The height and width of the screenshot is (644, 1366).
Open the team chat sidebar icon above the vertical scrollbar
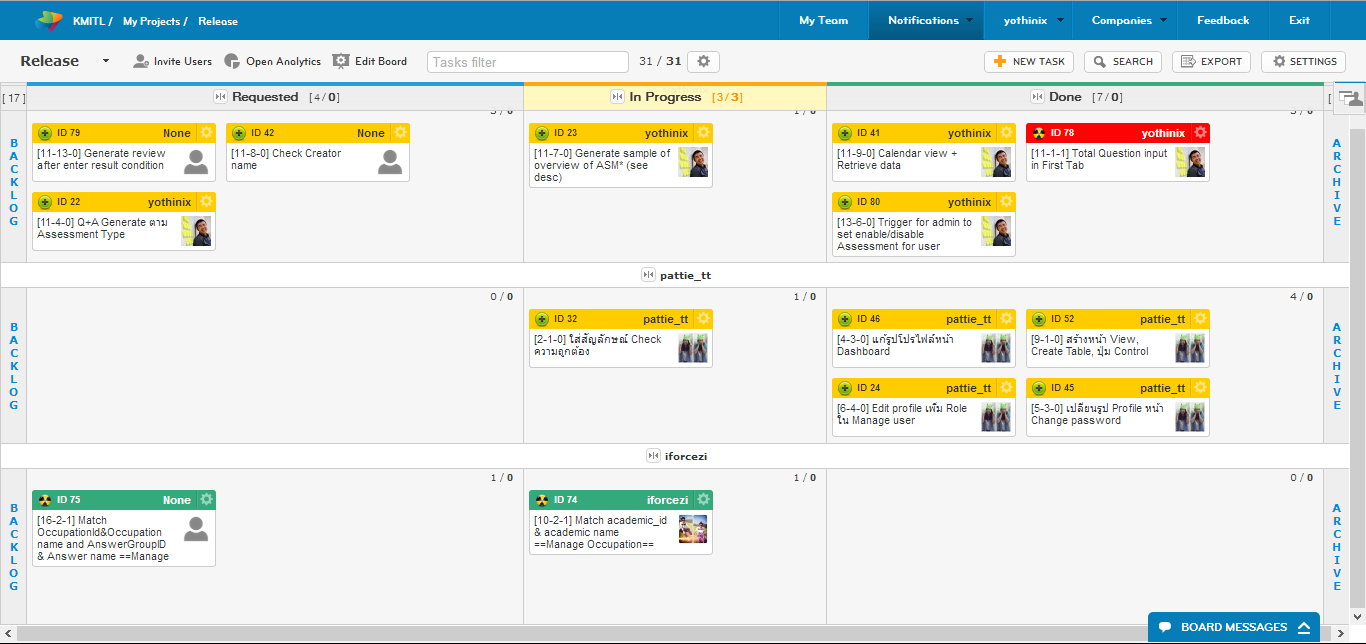[1351, 97]
